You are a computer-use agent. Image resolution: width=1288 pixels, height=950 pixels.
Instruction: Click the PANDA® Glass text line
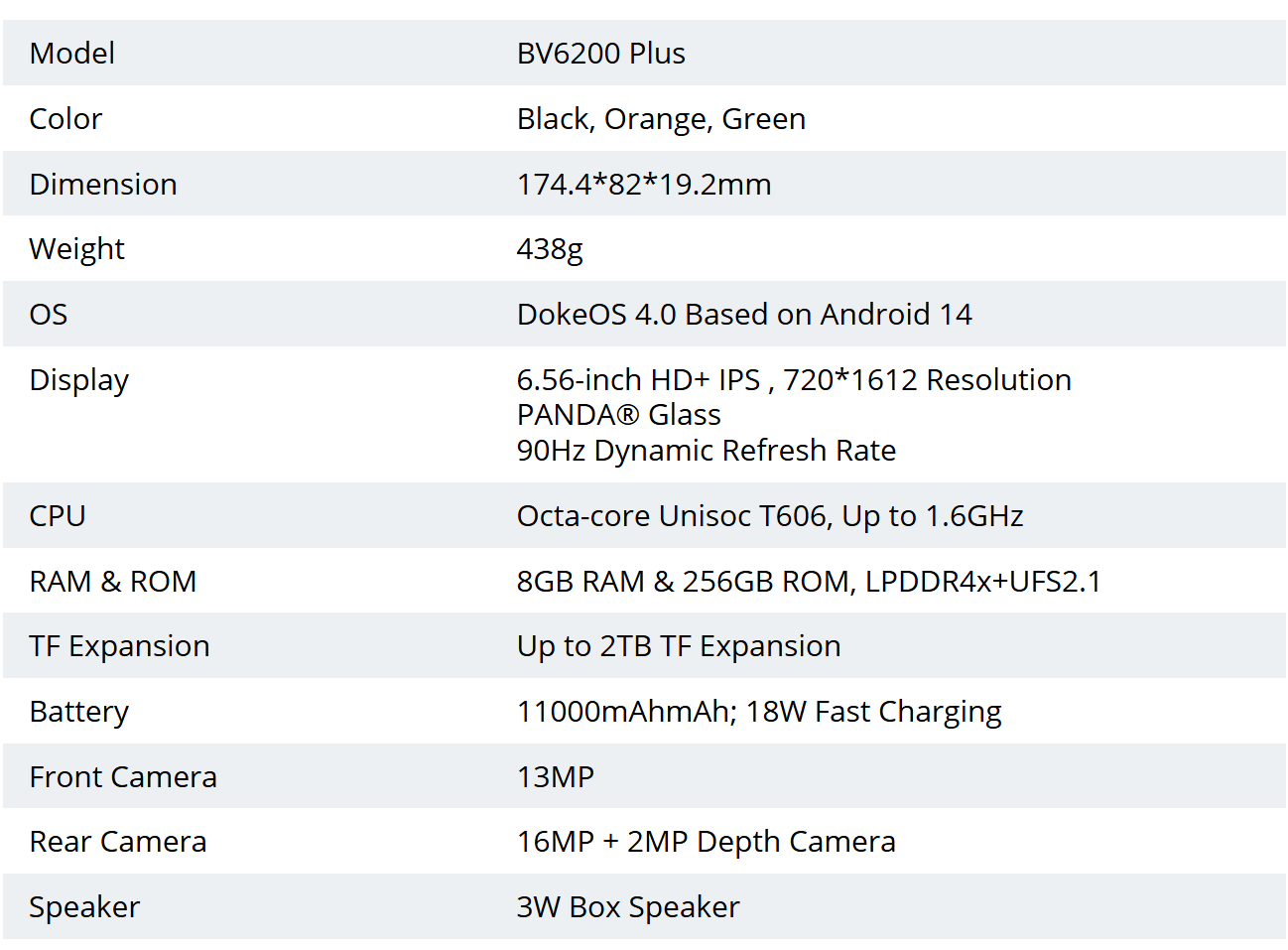coord(618,415)
